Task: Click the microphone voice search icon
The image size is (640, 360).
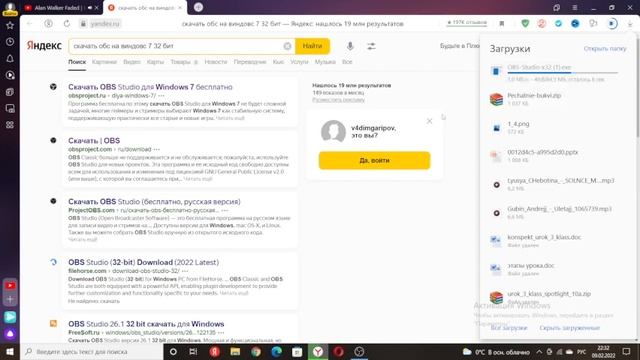Action: (x=350, y=46)
